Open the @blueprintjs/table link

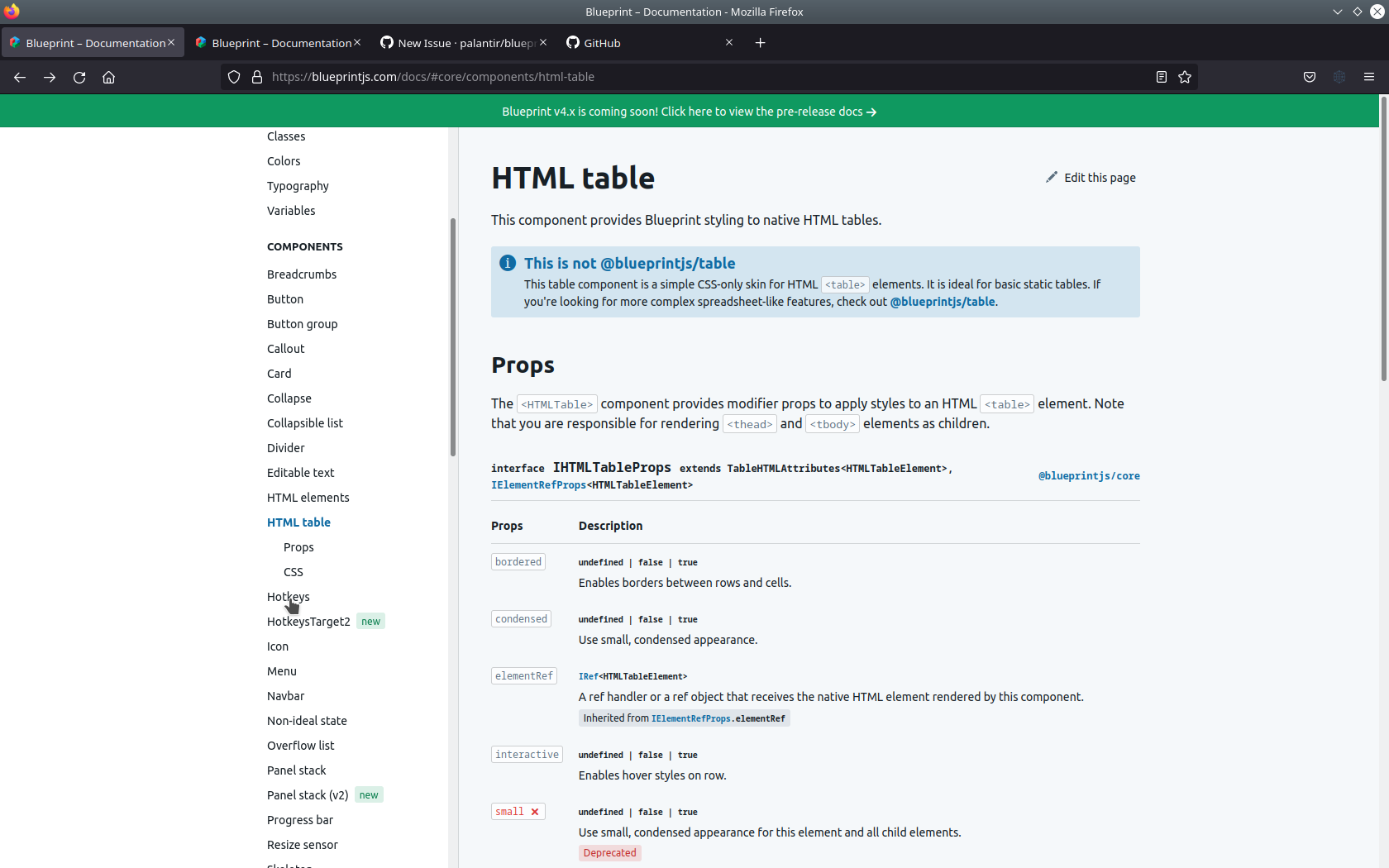pos(943,302)
